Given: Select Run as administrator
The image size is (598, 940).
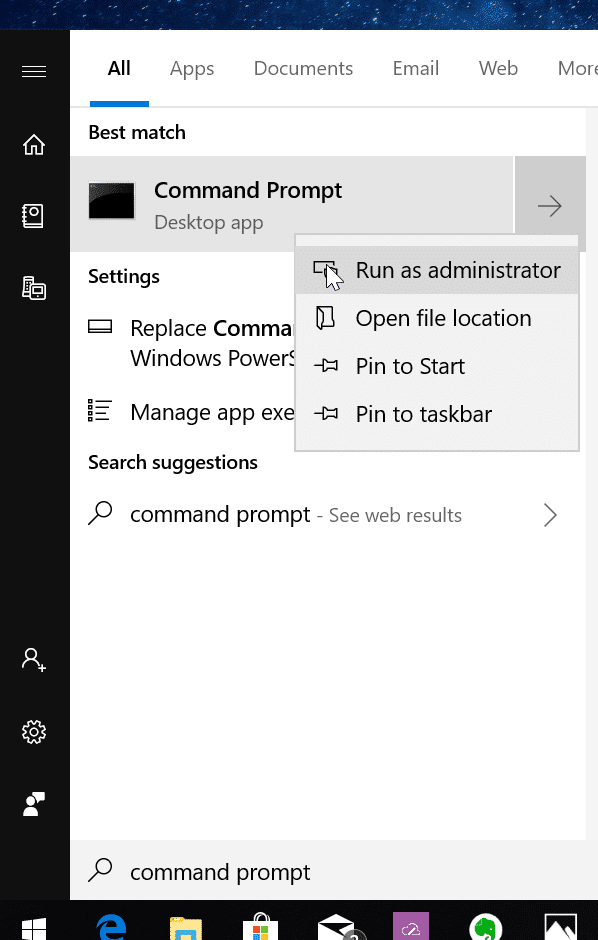Looking at the screenshot, I should [457, 270].
